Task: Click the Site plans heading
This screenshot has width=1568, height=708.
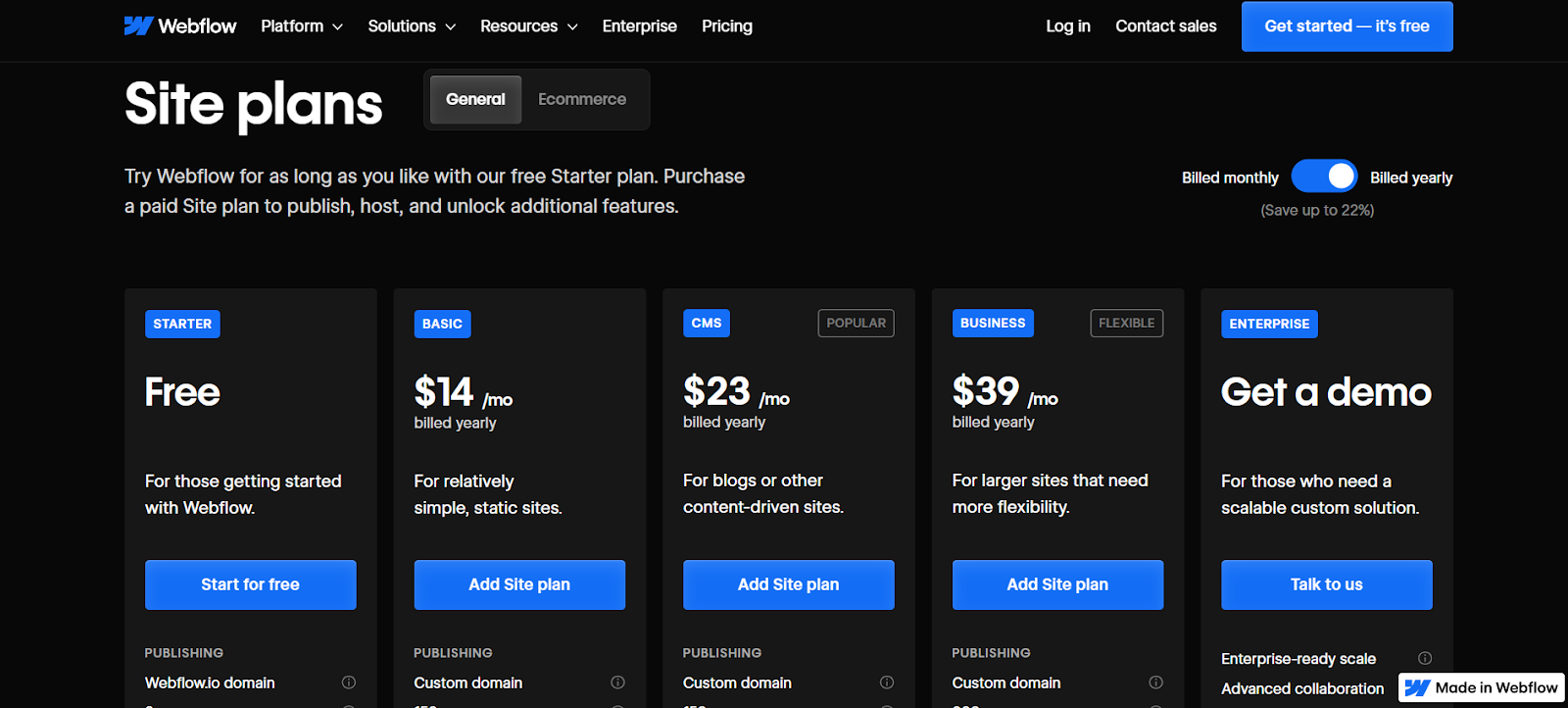Action: (254, 104)
